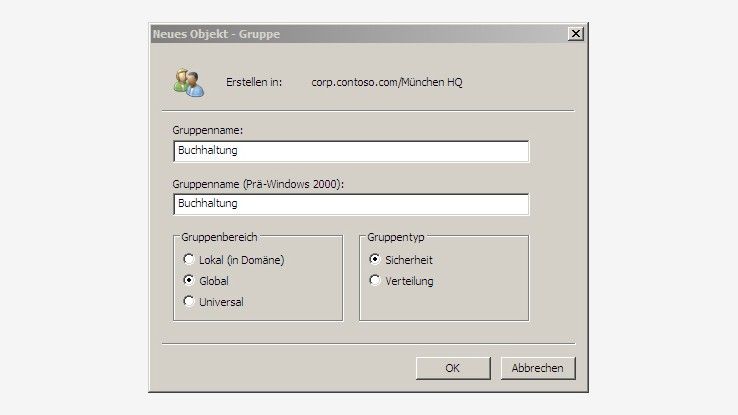The height and width of the screenshot is (415, 738).
Task: Choose the Global group scope option
Action: click(188, 281)
